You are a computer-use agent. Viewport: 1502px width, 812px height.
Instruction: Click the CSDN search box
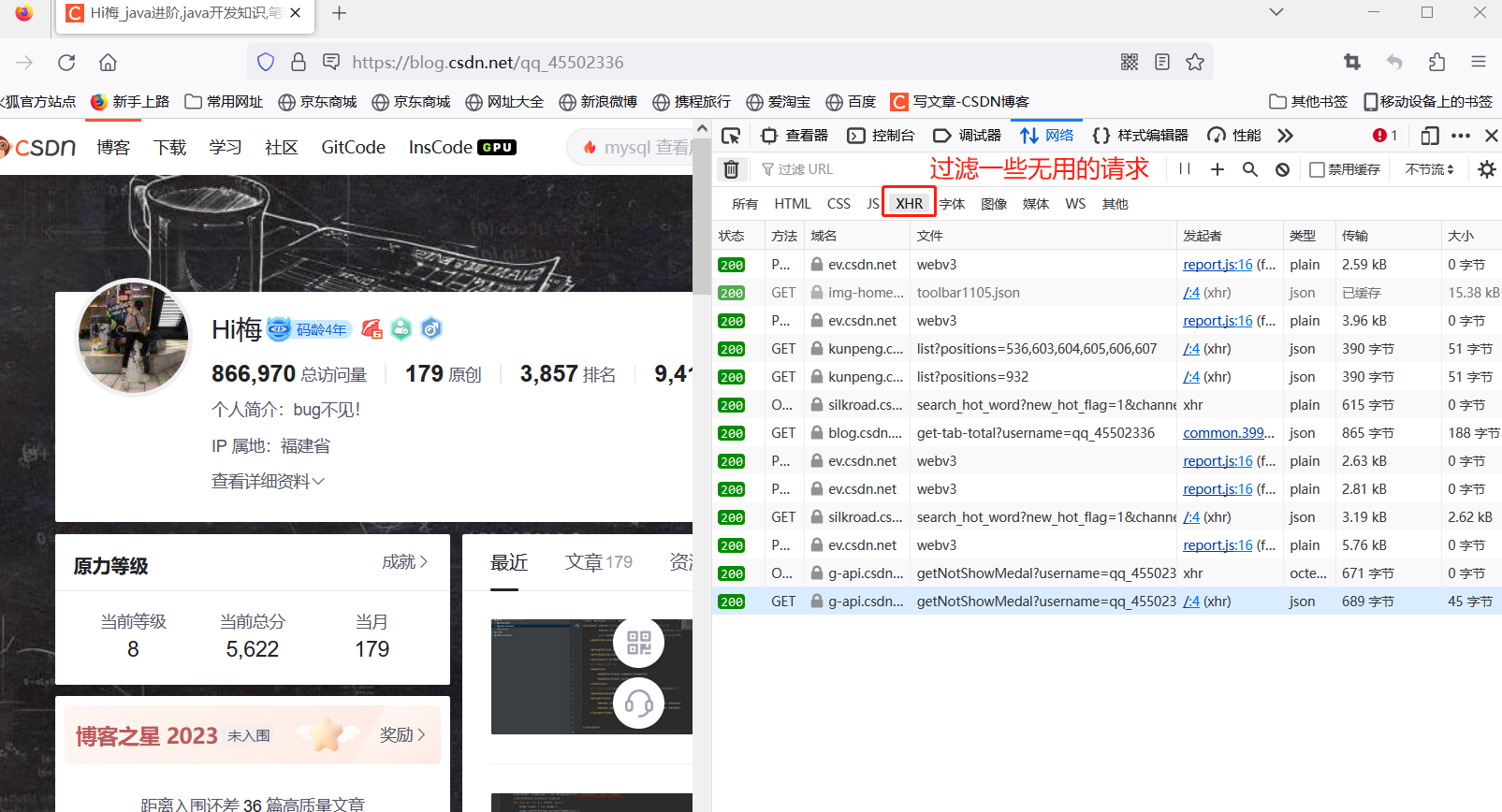point(630,147)
